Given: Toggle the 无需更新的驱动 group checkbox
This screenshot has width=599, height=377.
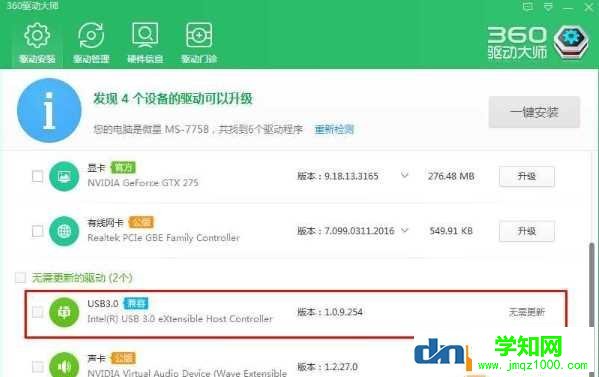Looking at the screenshot, I should point(20,277).
